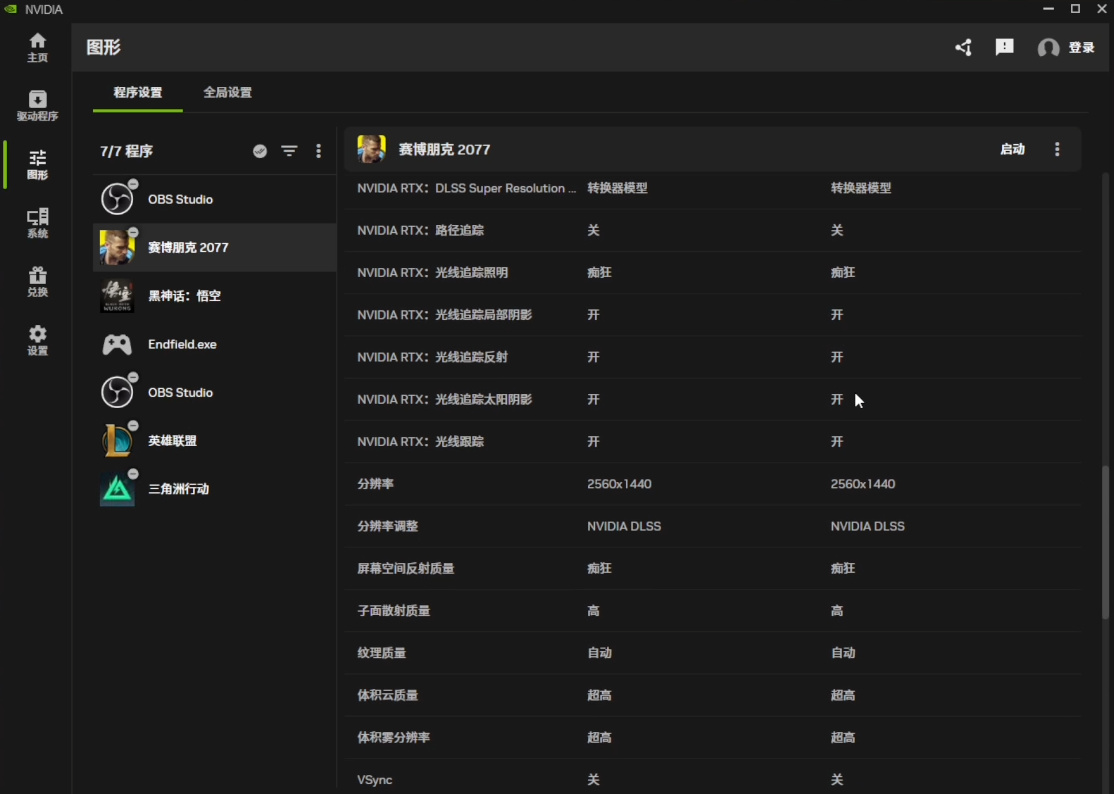Viewport: 1114px width, 794px height.
Task: Click the 7/7 程序 count label
Action: point(126,151)
